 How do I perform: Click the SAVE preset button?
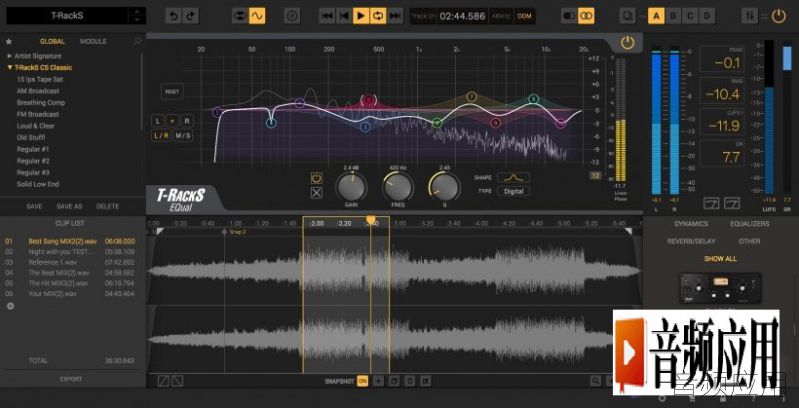(x=34, y=206)
